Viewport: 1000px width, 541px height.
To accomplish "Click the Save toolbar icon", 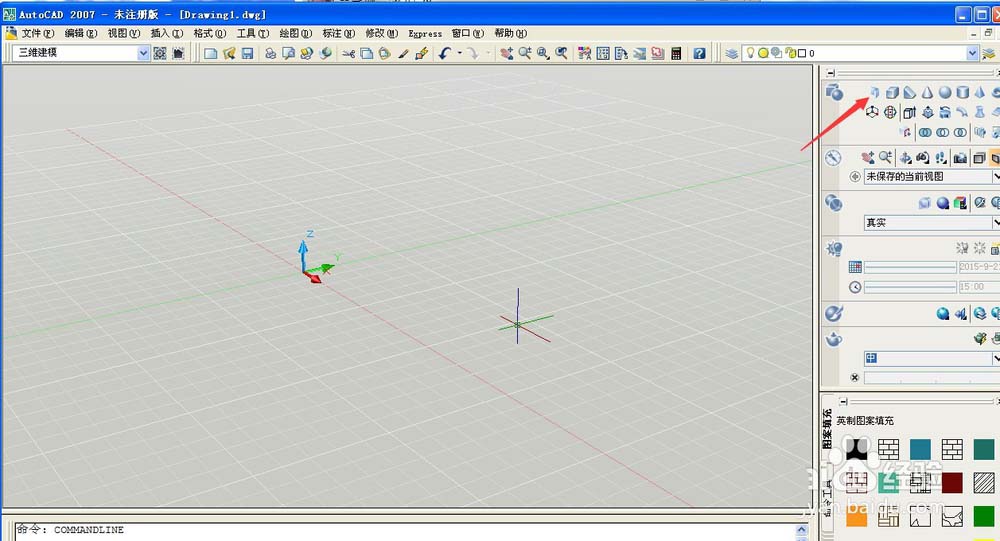I will click(247, 54).
